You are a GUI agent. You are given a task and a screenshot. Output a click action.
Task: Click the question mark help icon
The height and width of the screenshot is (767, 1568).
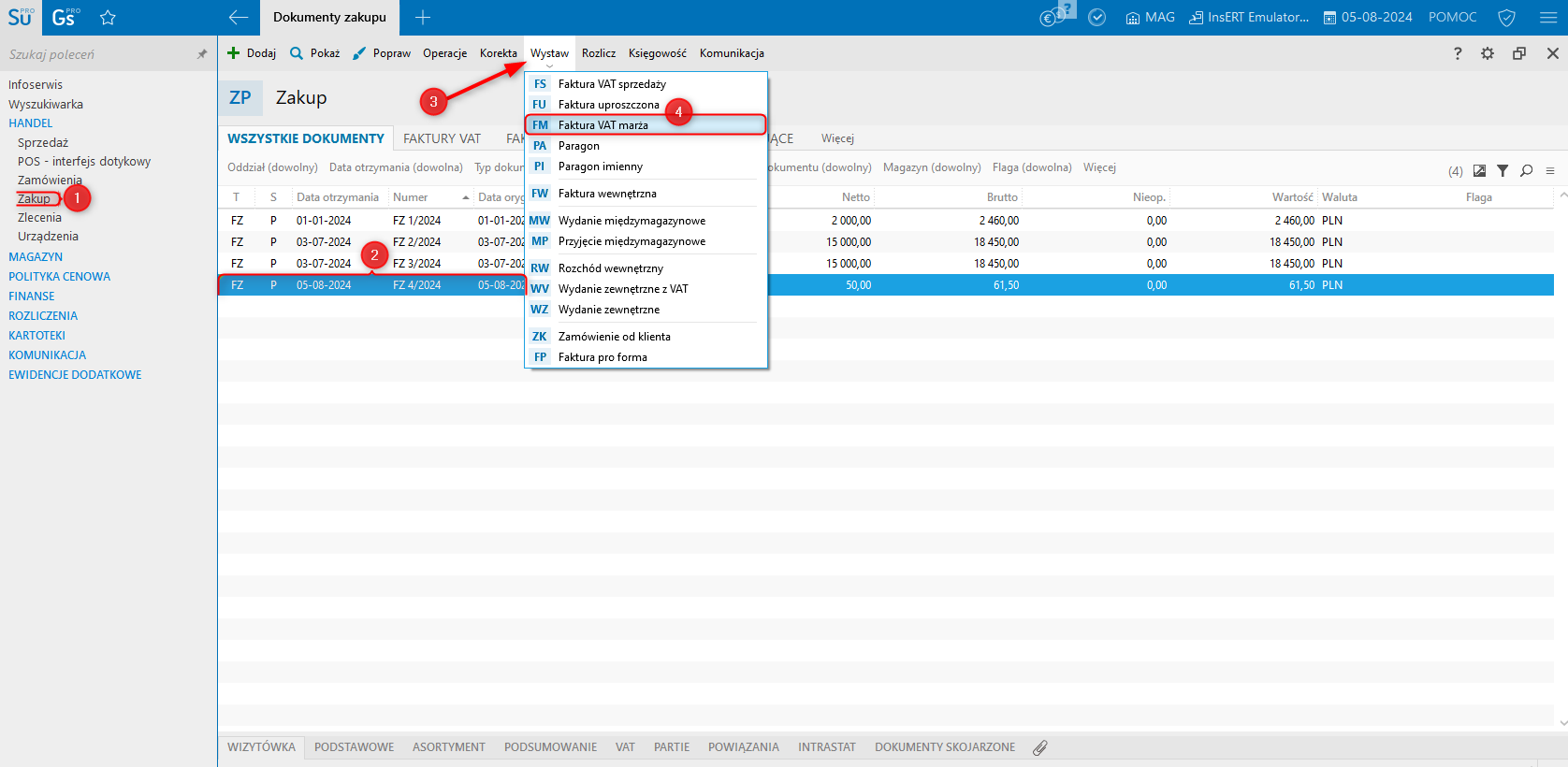point(1458,53)
